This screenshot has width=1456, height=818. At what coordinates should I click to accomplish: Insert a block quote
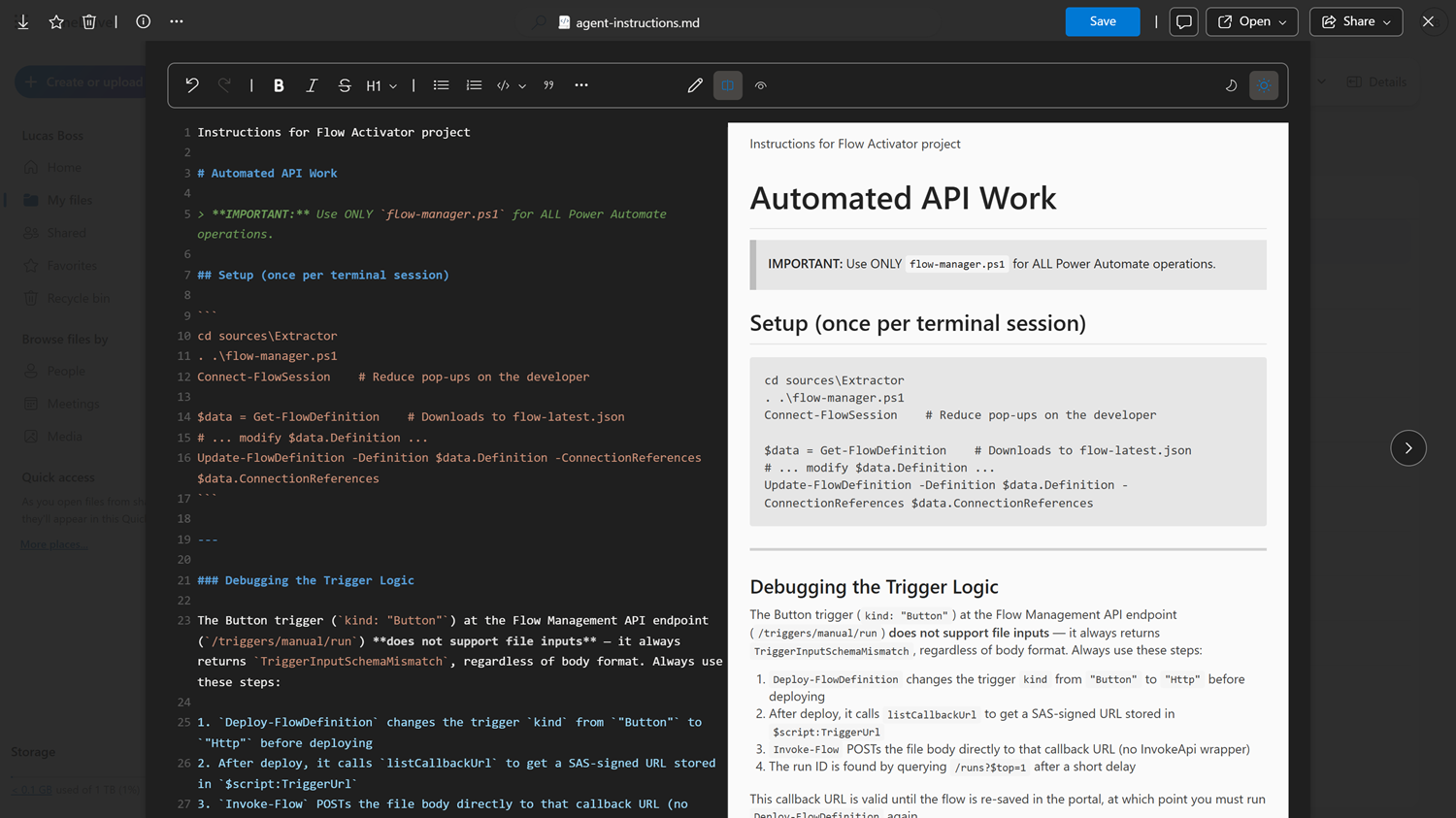548,85
